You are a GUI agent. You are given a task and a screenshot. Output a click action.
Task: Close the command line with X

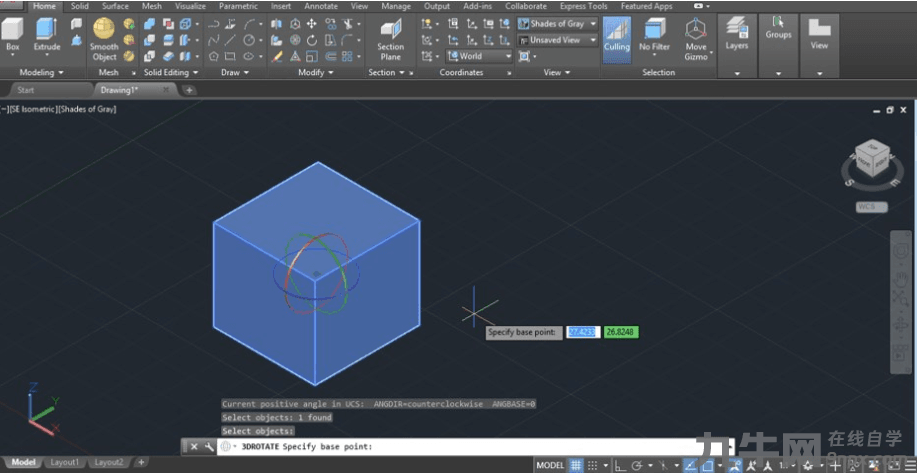[x=194, y=447]
